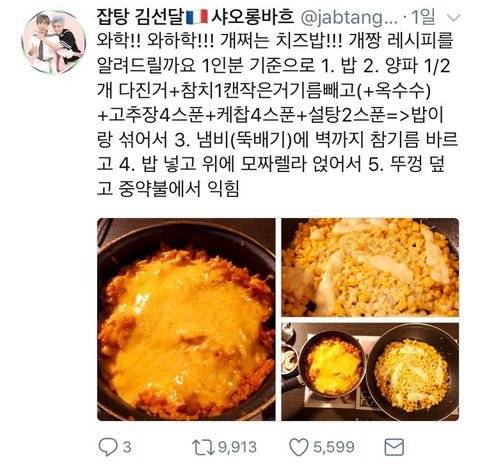480x467 pixels.
Task: Open the bottom-right photo of two pans
Action: pyautogui.click(x=370, y=371)
